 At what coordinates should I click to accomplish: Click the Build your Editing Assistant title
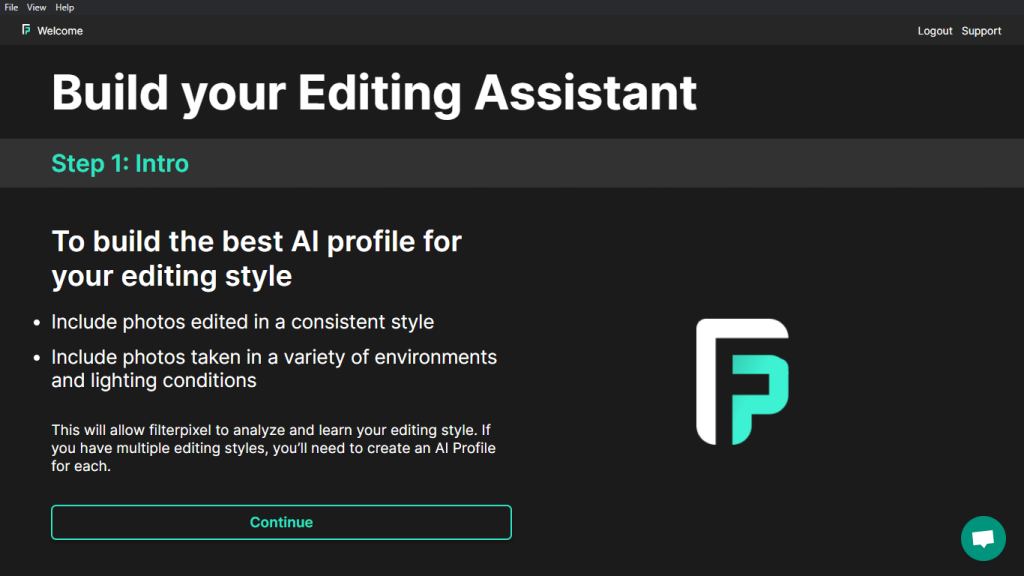(374, 92)
